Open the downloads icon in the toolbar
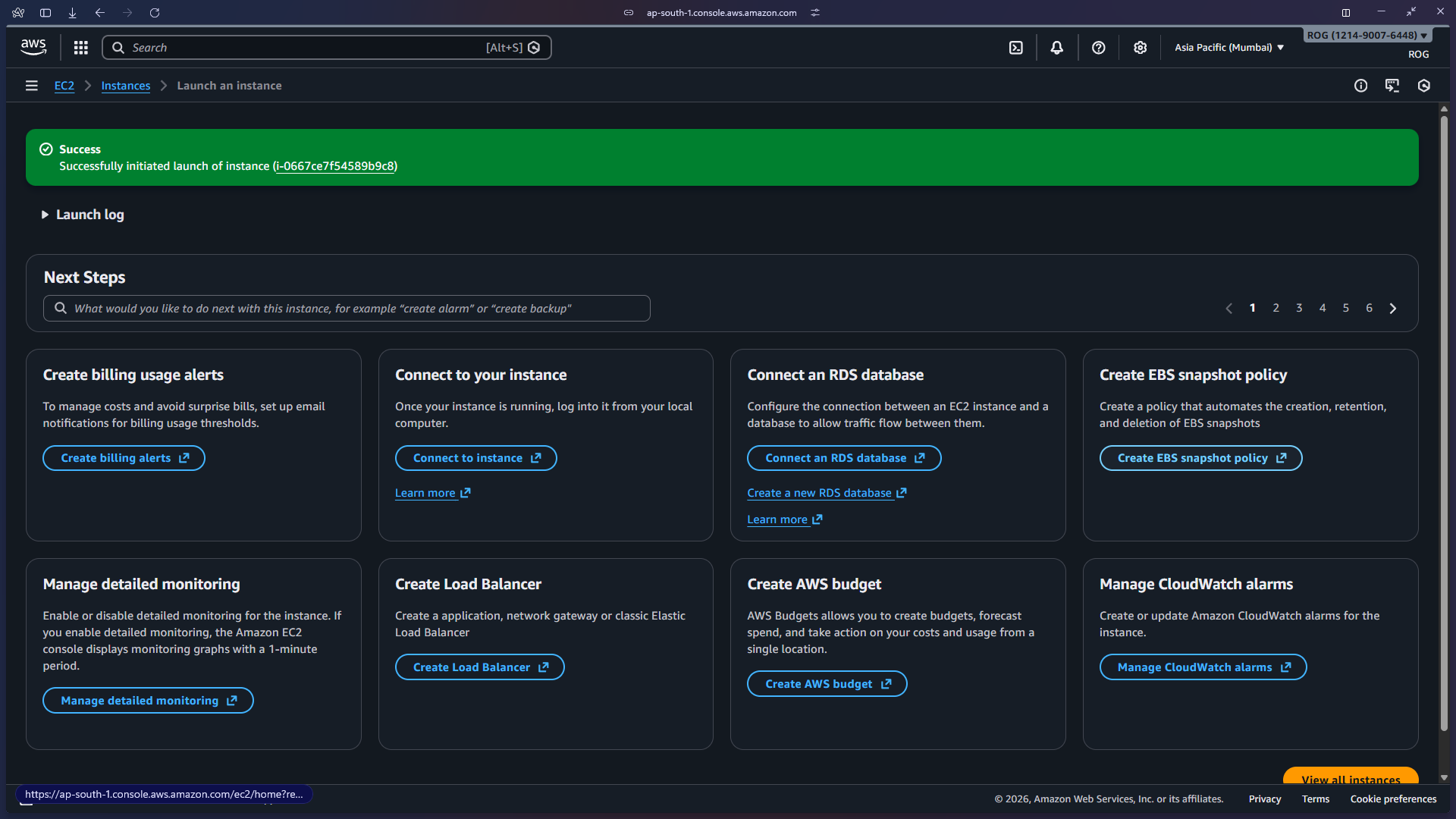The height and width of the screenshot is (819, 1456). click(x=73, y=13)
